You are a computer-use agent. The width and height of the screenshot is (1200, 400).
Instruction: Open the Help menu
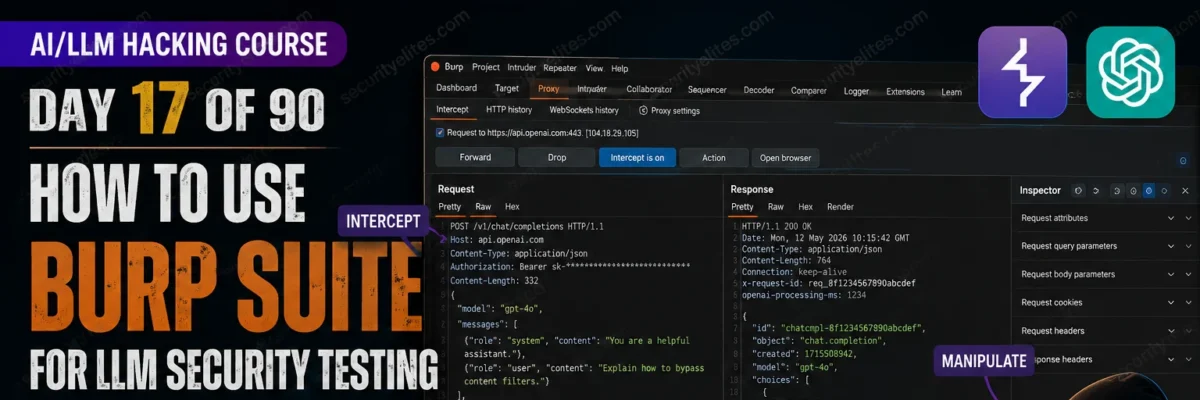tap(620, 68)
